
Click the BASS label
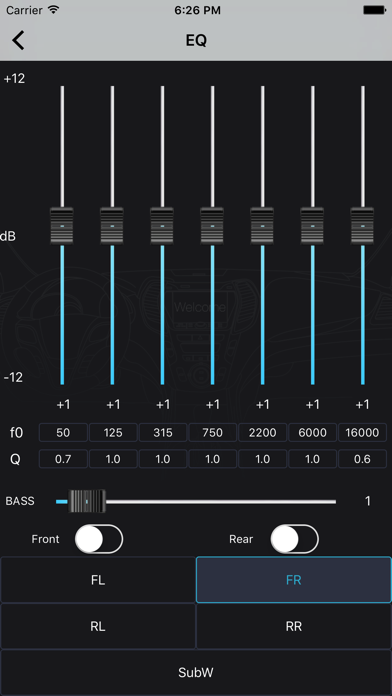[x=20, y=501]
